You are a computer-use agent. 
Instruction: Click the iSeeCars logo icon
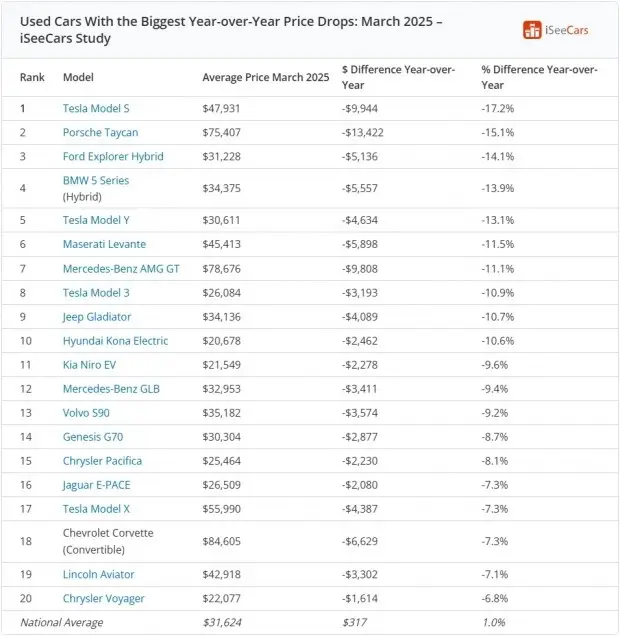click(532, 30)
